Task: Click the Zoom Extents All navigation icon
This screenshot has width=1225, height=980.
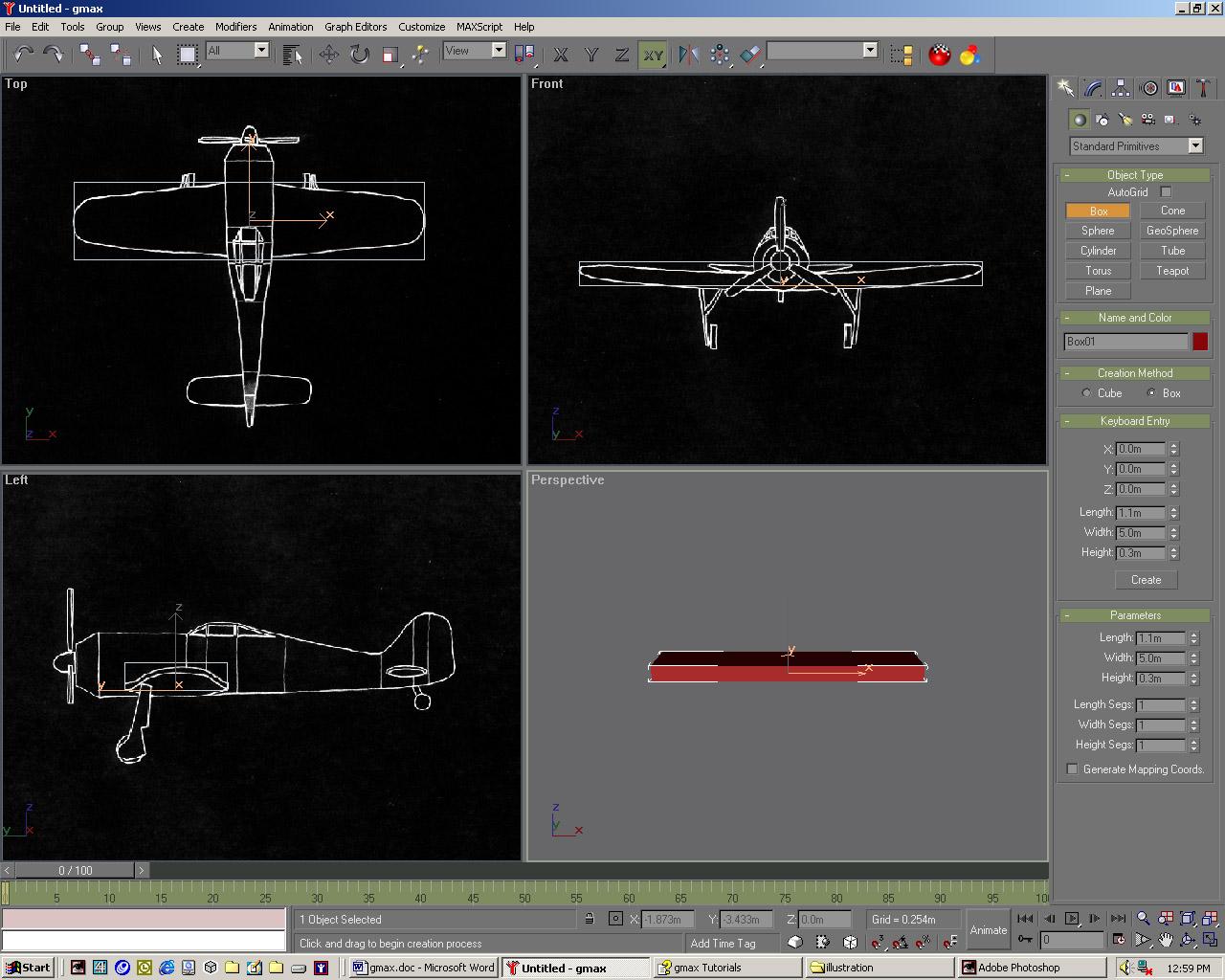Action: point(1210,919)
